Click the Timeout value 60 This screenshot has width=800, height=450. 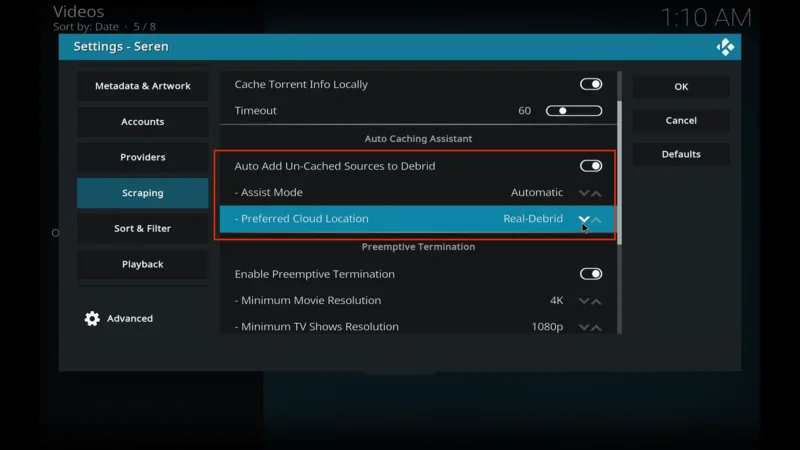pyautogui.click(x=524, y=111)
